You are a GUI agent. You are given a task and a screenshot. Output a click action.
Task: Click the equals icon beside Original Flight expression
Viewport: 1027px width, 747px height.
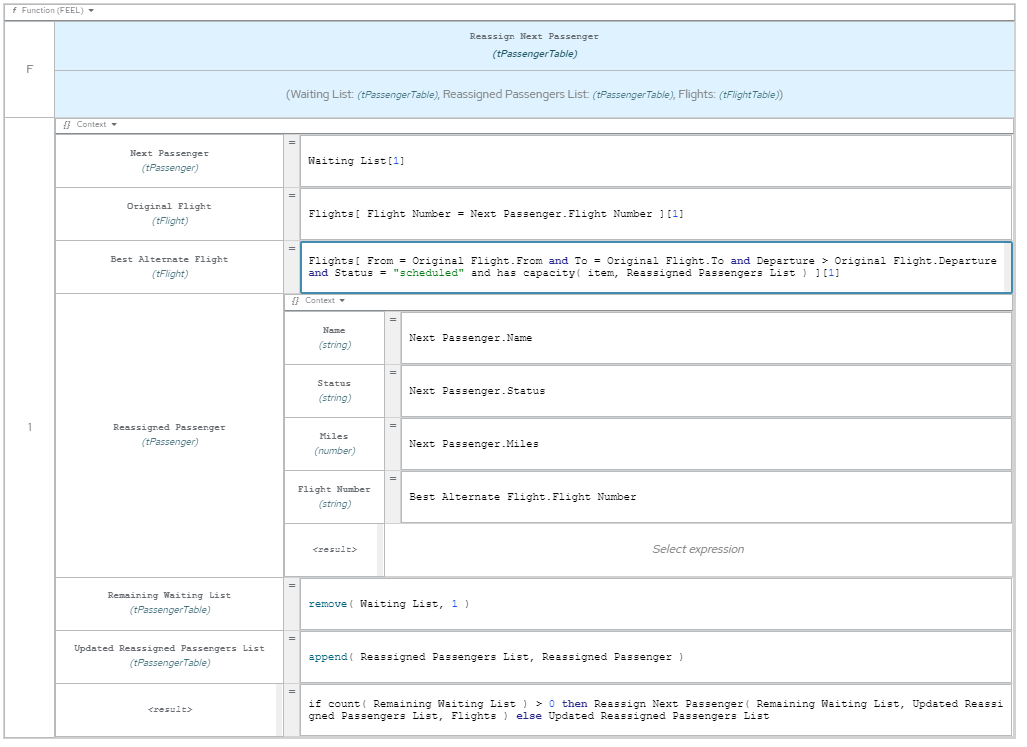(x=292, y=196)
